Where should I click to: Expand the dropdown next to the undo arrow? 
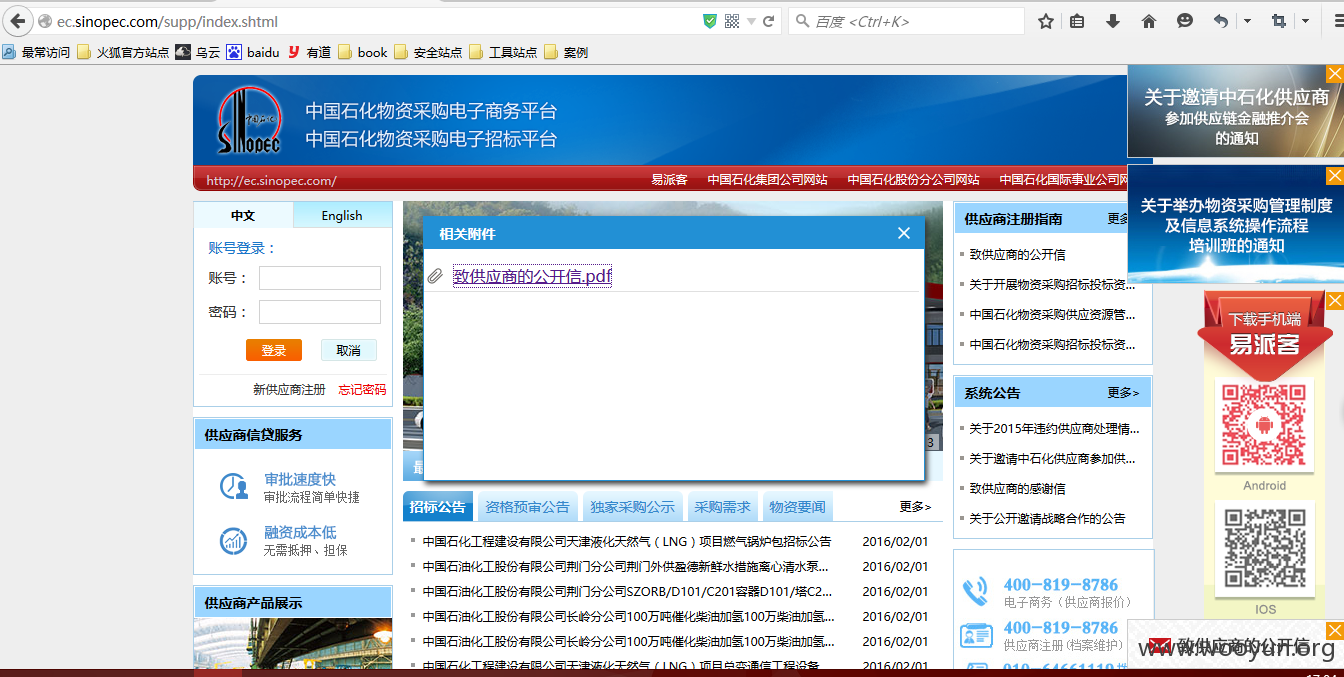coord(1247,21)
